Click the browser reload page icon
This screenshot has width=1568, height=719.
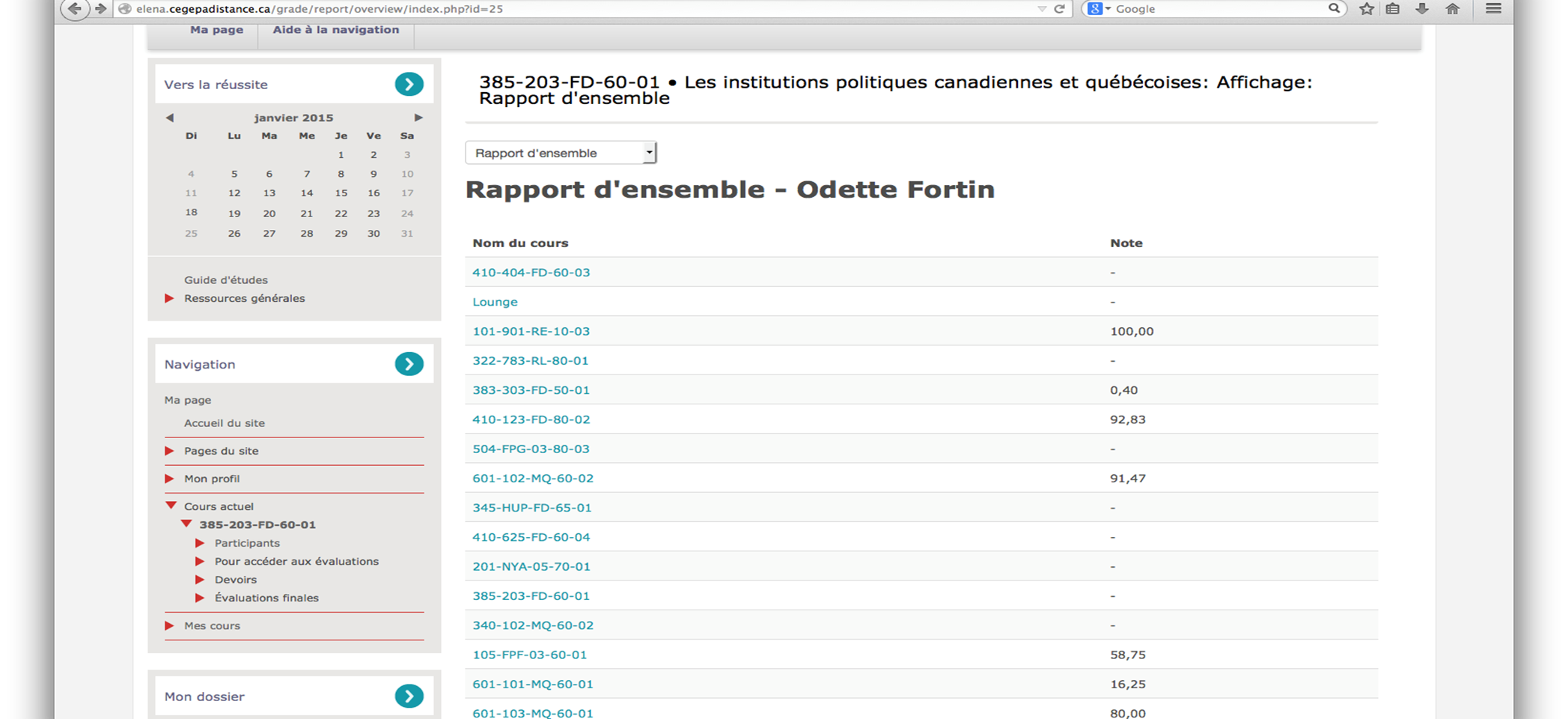click(x=1059, y=9)
